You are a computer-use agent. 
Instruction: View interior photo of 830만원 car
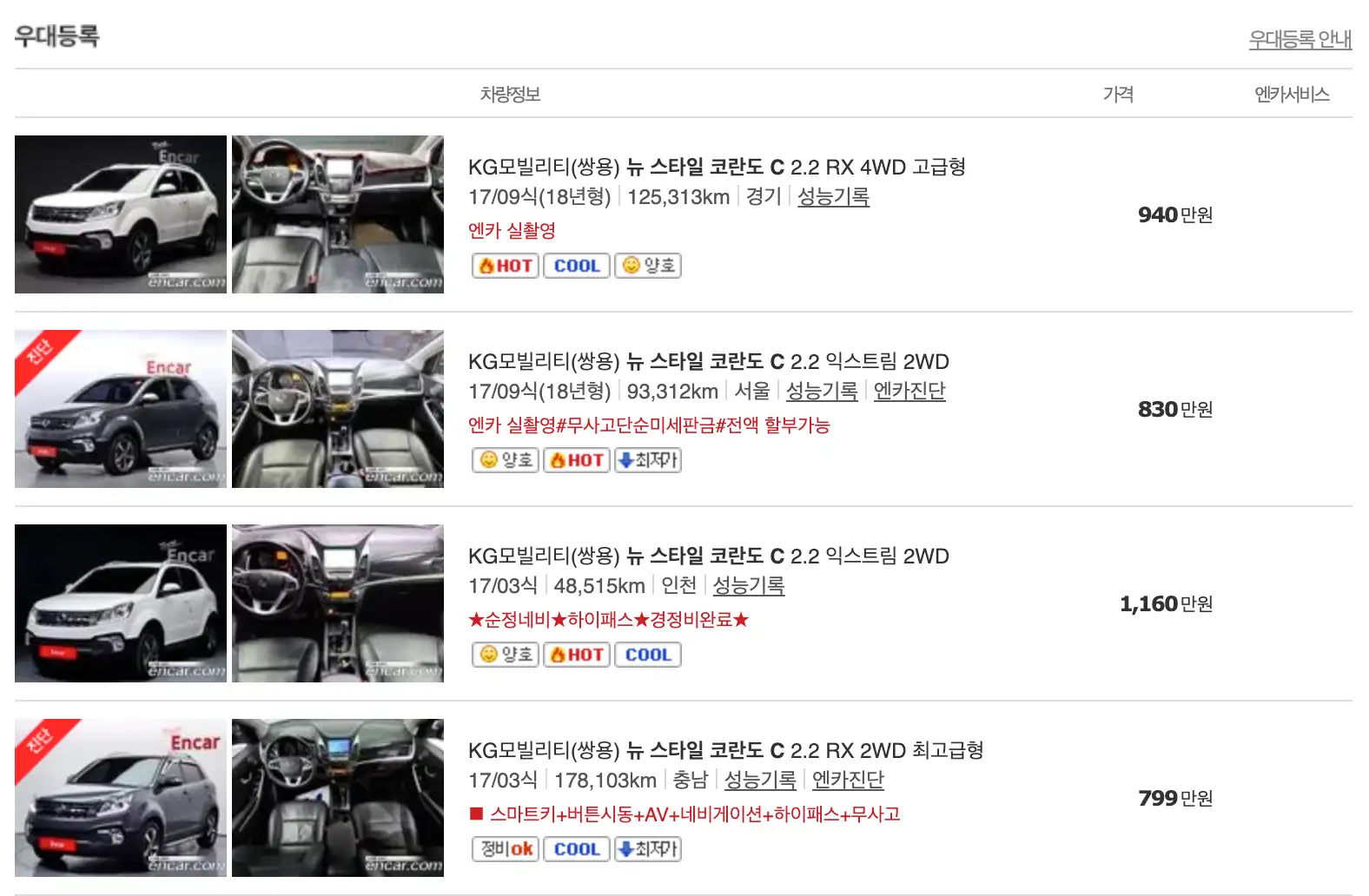[338, 409]
